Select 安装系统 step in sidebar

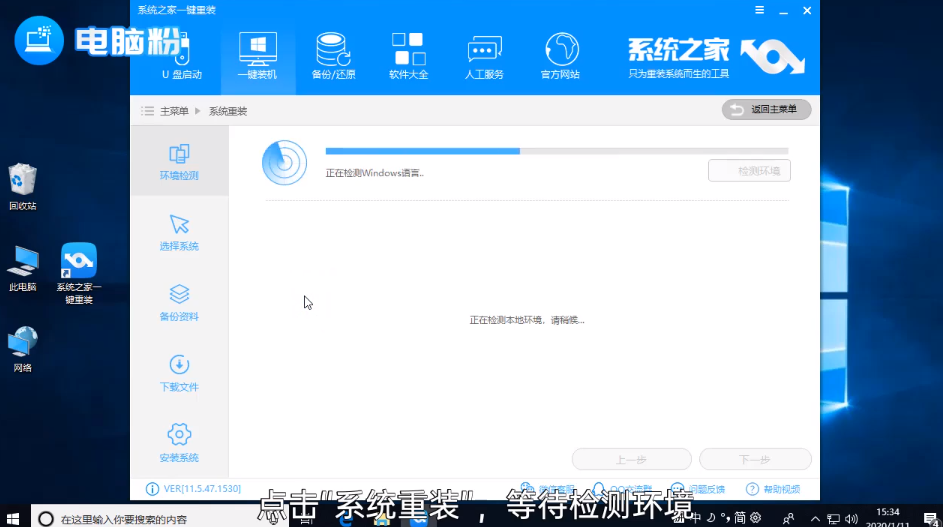[x=179, y=443]
